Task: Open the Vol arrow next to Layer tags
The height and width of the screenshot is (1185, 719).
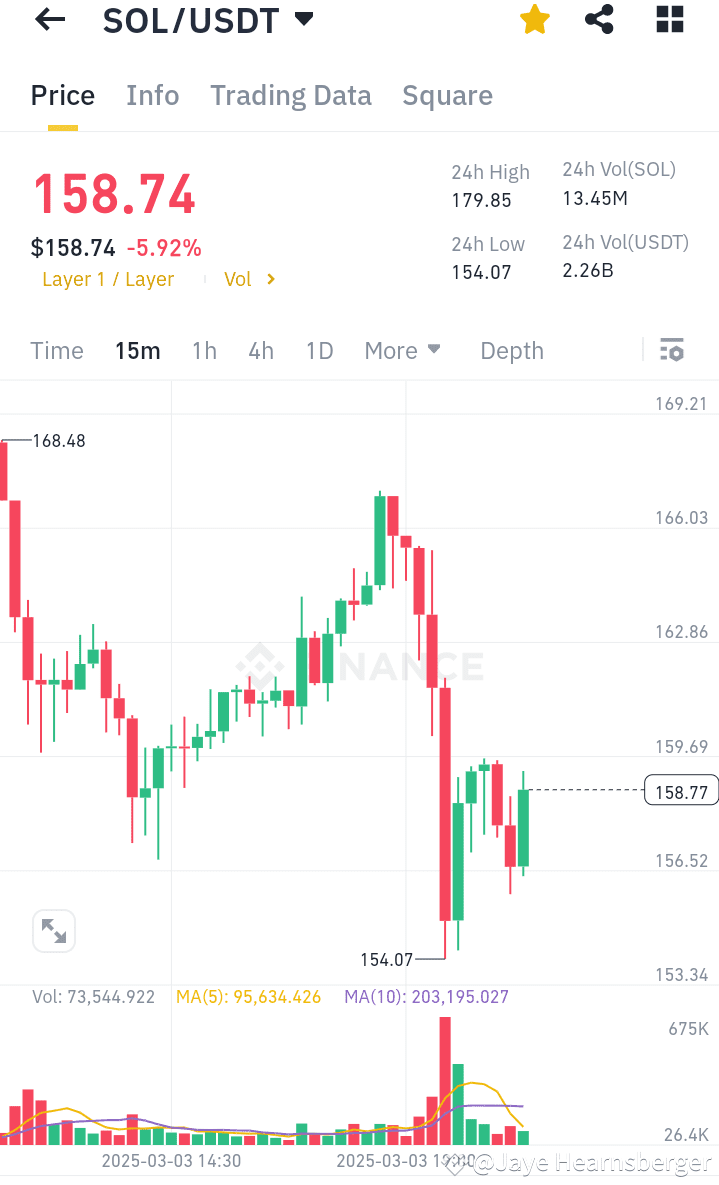Action: tap(268, 279)
